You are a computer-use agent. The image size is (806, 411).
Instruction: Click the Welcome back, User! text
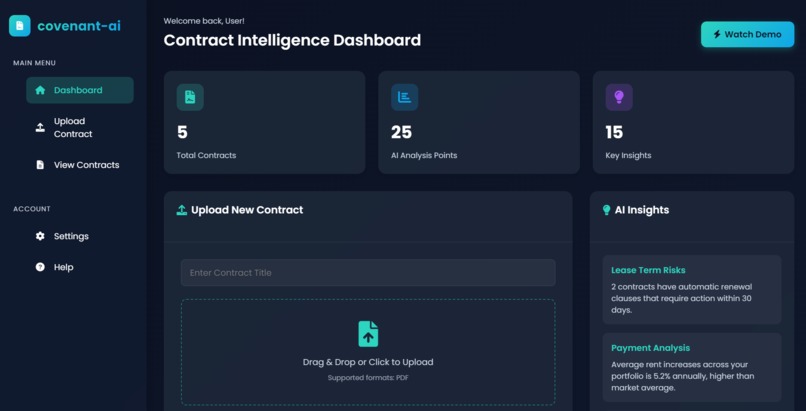(204, 21)
